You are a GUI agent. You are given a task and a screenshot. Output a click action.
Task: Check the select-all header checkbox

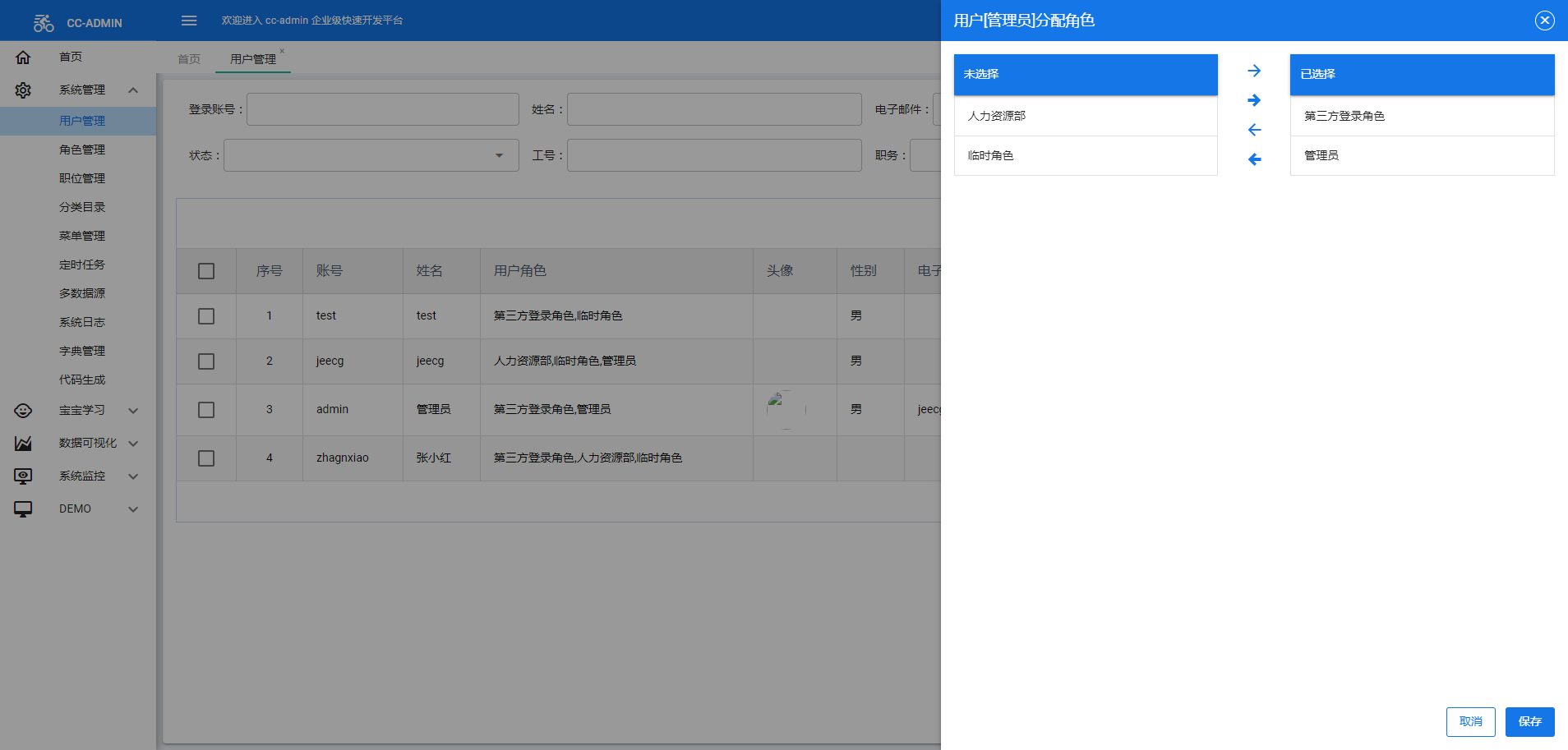(206, 271)
